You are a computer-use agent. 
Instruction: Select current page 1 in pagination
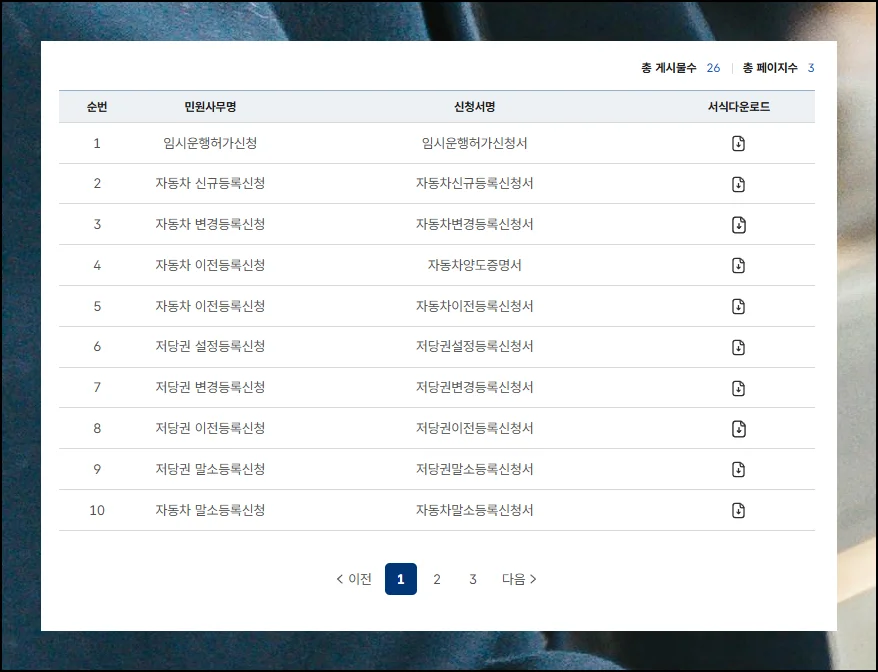point(401,579)
